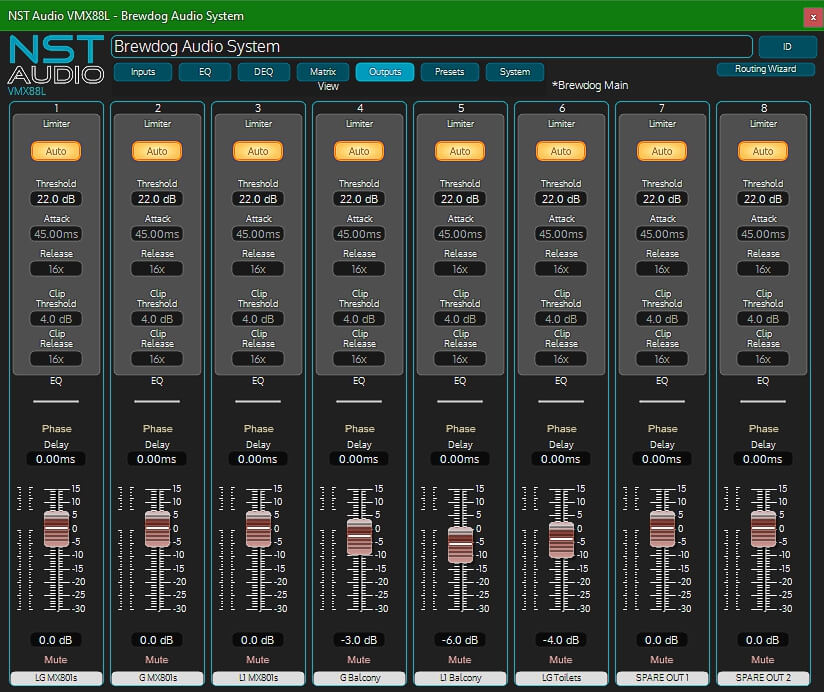Mute the SPARE OUT 2 output
Image resolution: width=824 pixels, height=692 pixels.
click(x=763, y=659)
